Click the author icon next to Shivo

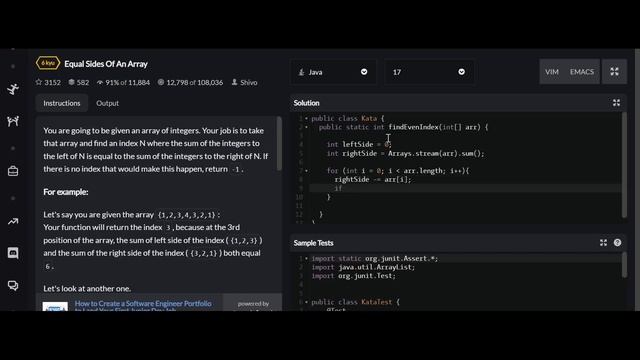tap(235, 82)
